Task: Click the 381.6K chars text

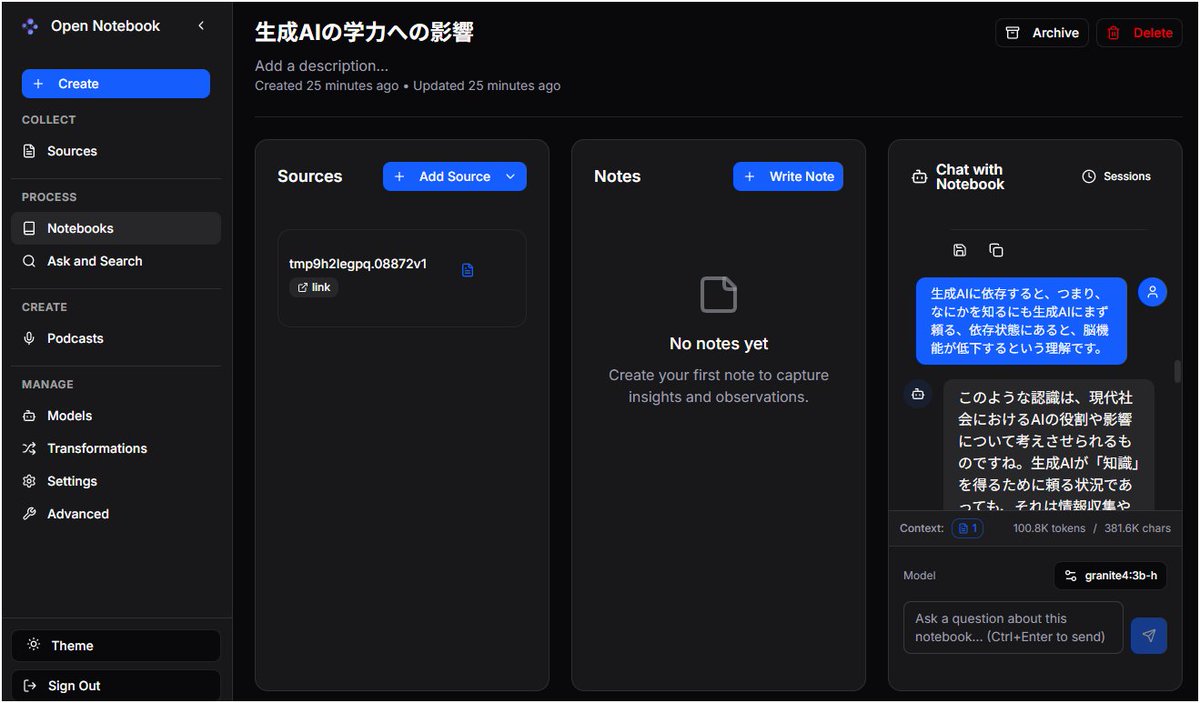Action: coord(1137,528)
